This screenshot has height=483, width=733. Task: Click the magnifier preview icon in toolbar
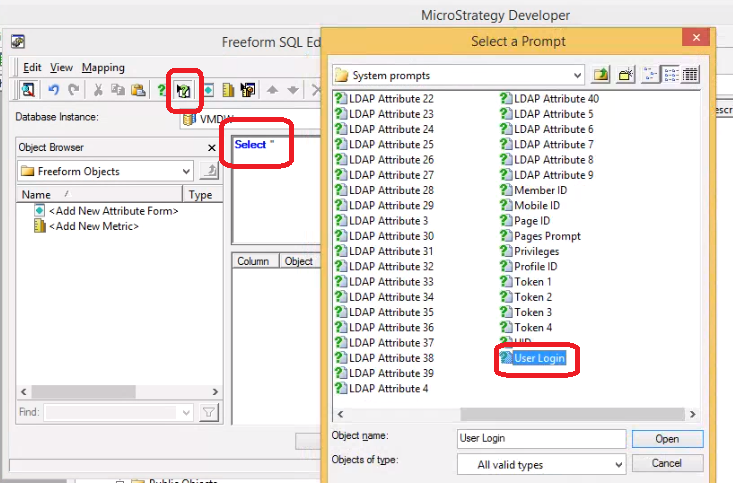pyautogui.click(x=28, y=89)
